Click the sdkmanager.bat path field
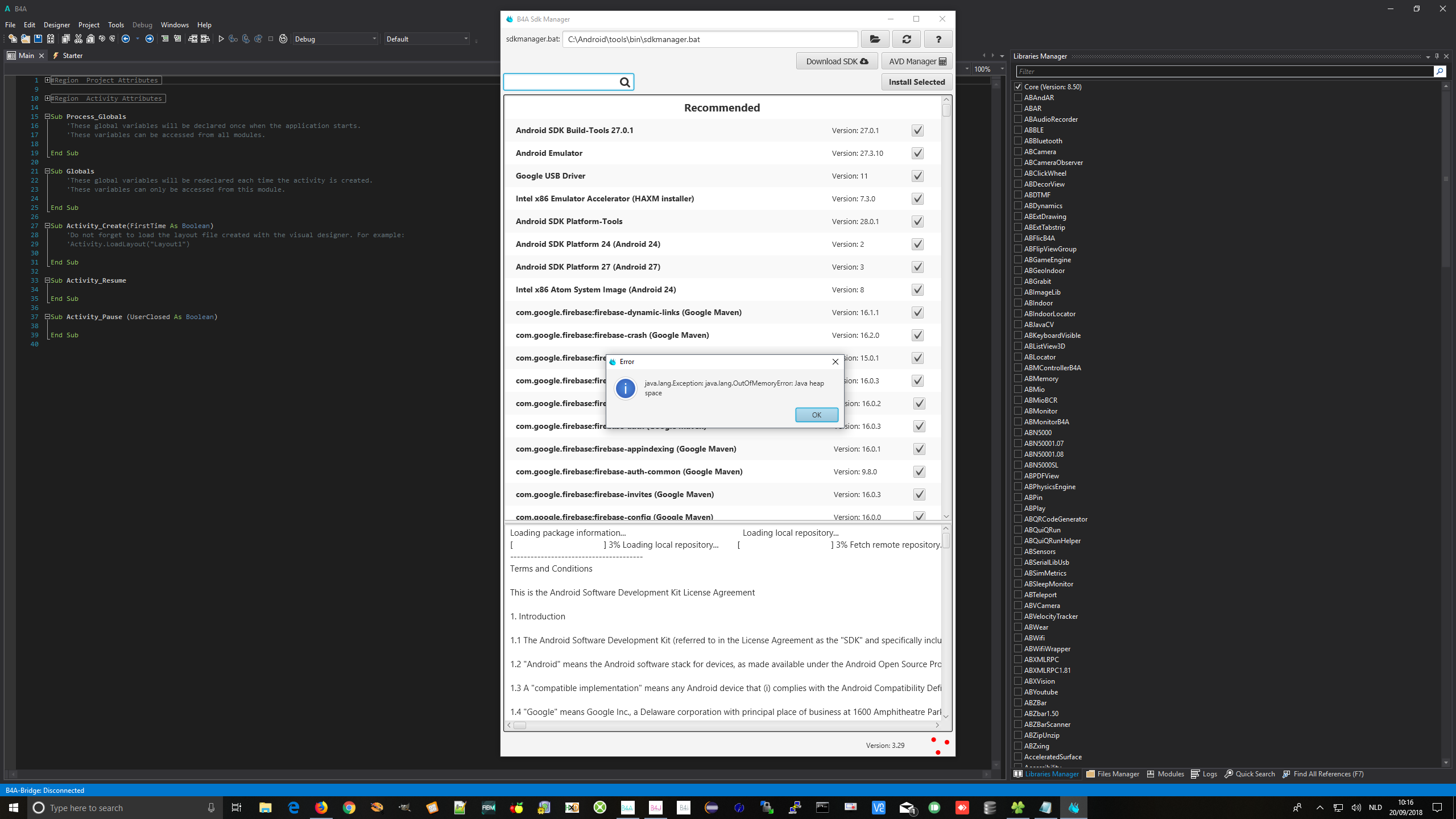This screenshot has width=1456, height=819. tap(710, 39)
